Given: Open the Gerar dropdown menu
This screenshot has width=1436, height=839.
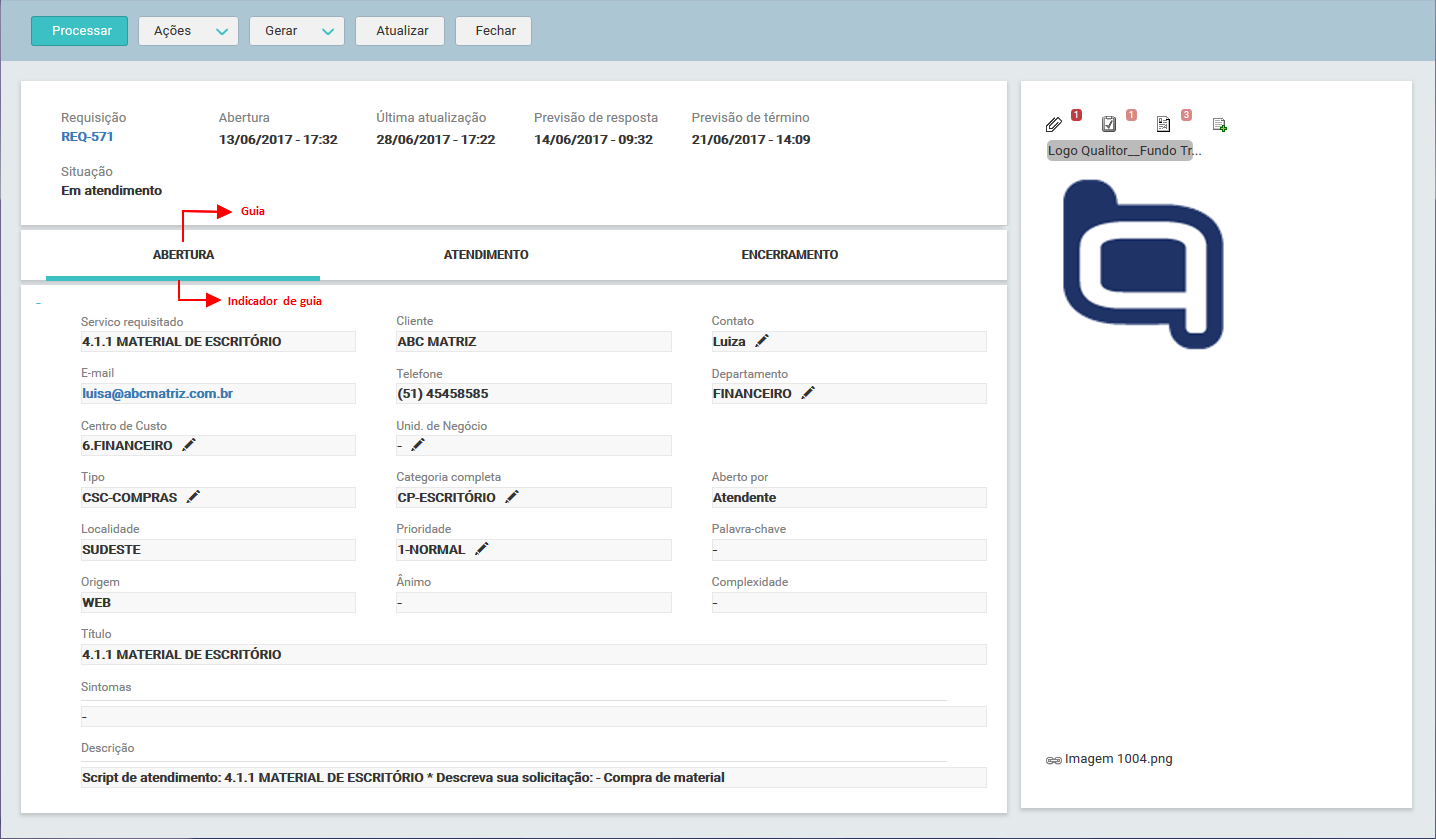Looking at the screenshot, I should (297, 31).
